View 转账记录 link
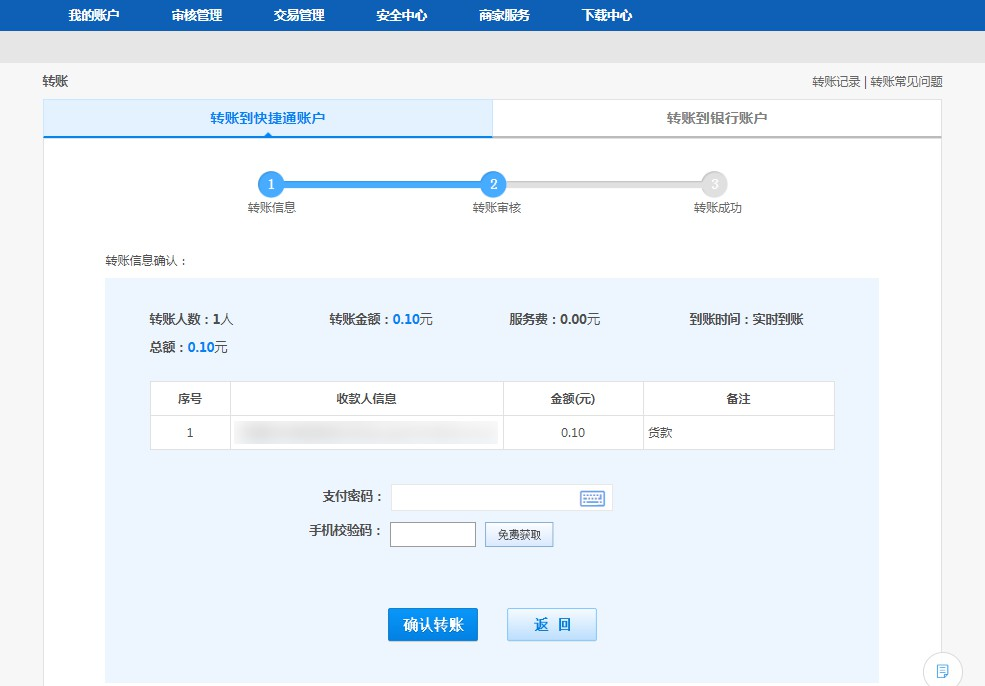Screen dimensions: 985x686 [836, 82]
